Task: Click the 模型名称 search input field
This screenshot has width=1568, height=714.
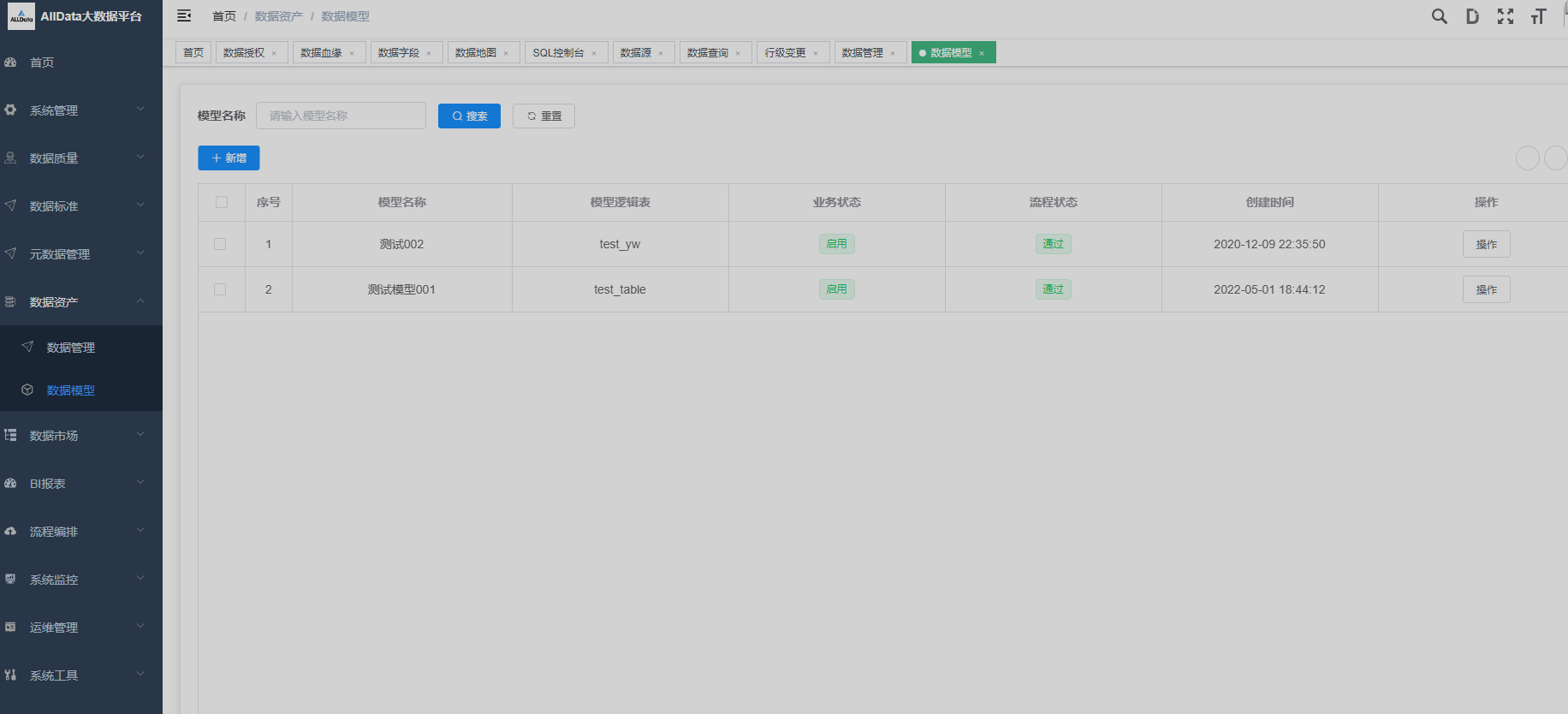Action: point(341,116)
